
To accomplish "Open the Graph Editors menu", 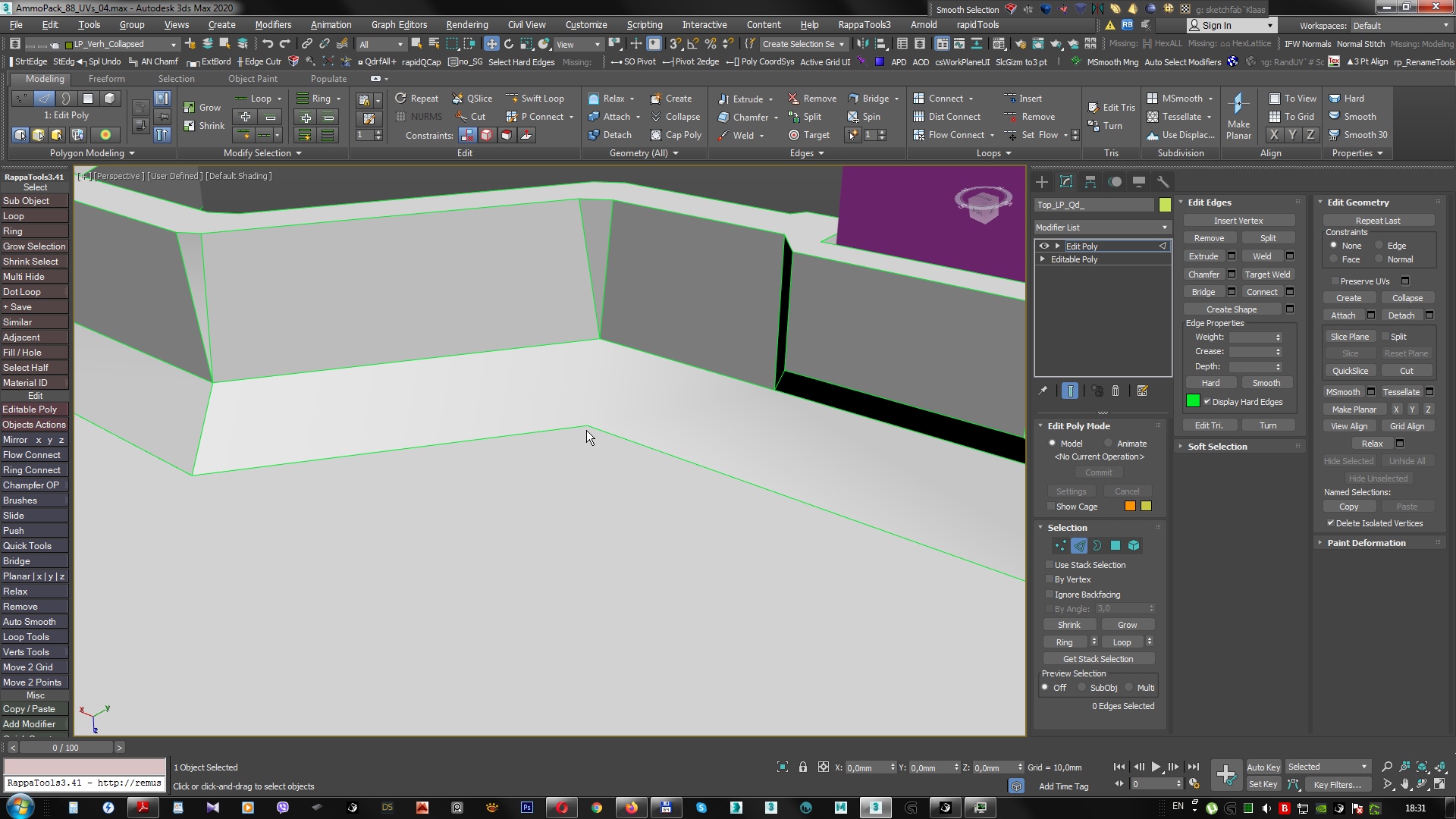I will (x=399, y=25).
